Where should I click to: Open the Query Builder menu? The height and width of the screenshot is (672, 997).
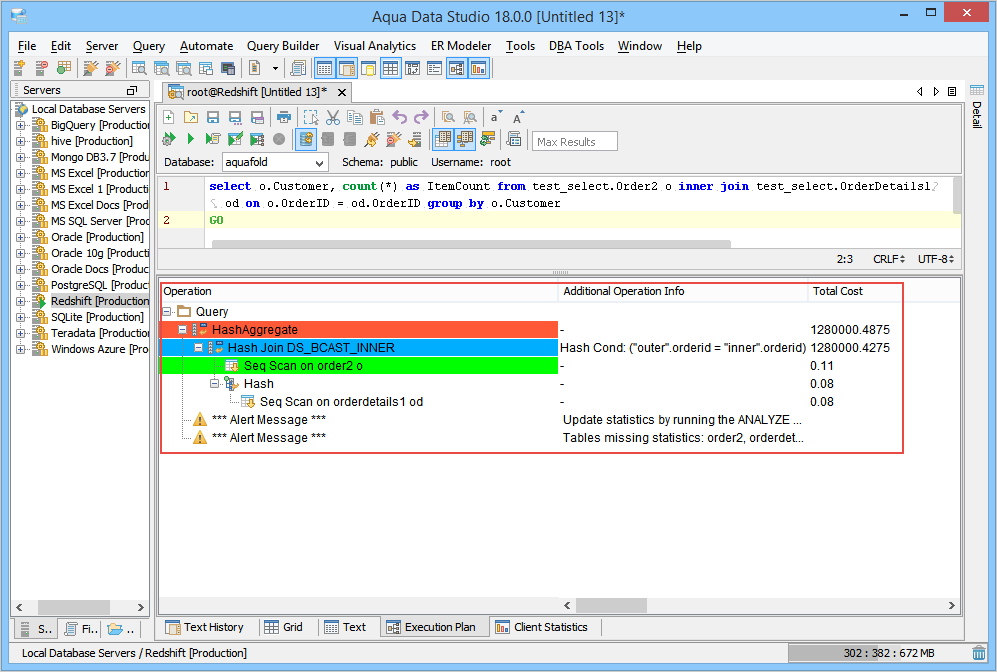[x=283, y=46]
